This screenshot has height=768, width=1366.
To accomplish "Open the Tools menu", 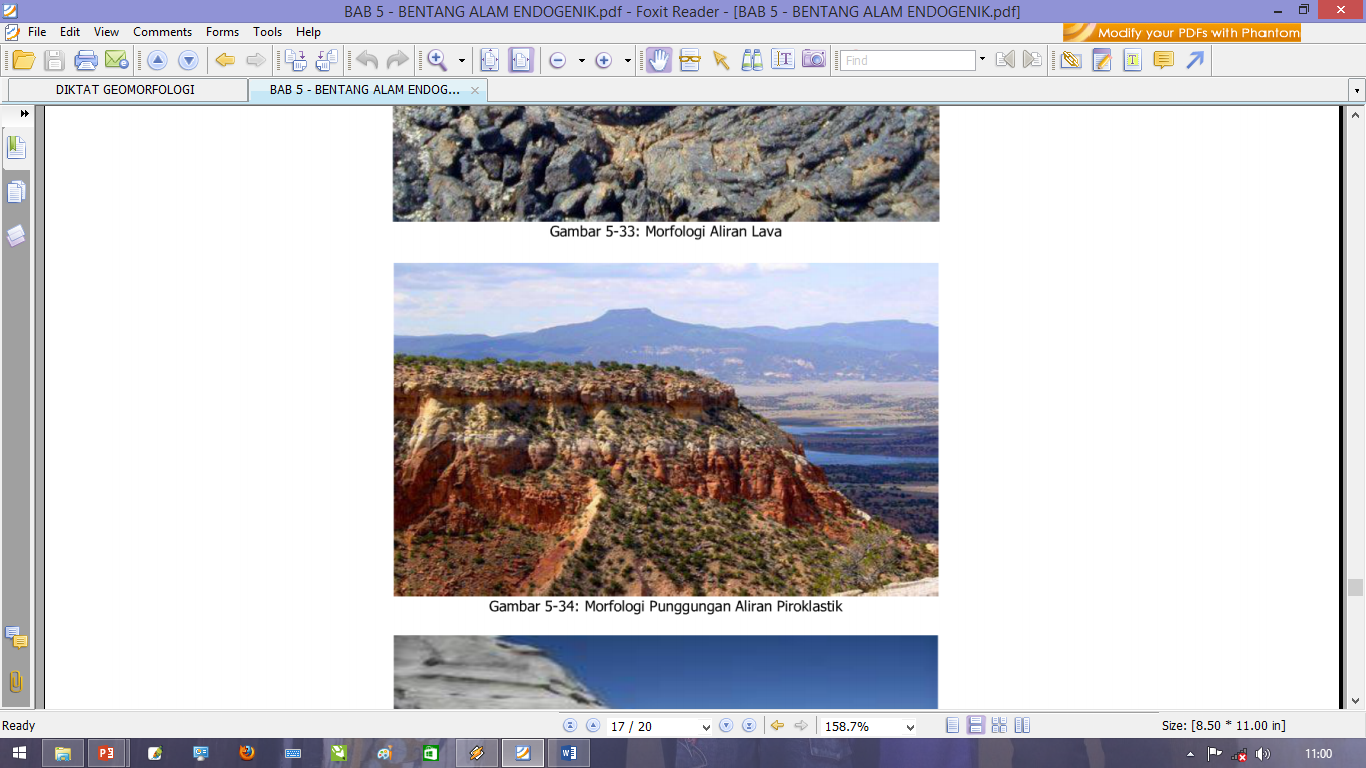I will 267,32.
